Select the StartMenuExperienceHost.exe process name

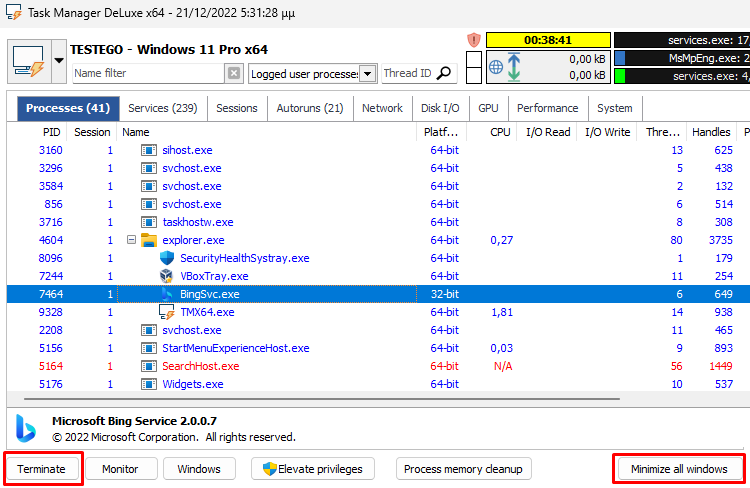coord(235,348)
